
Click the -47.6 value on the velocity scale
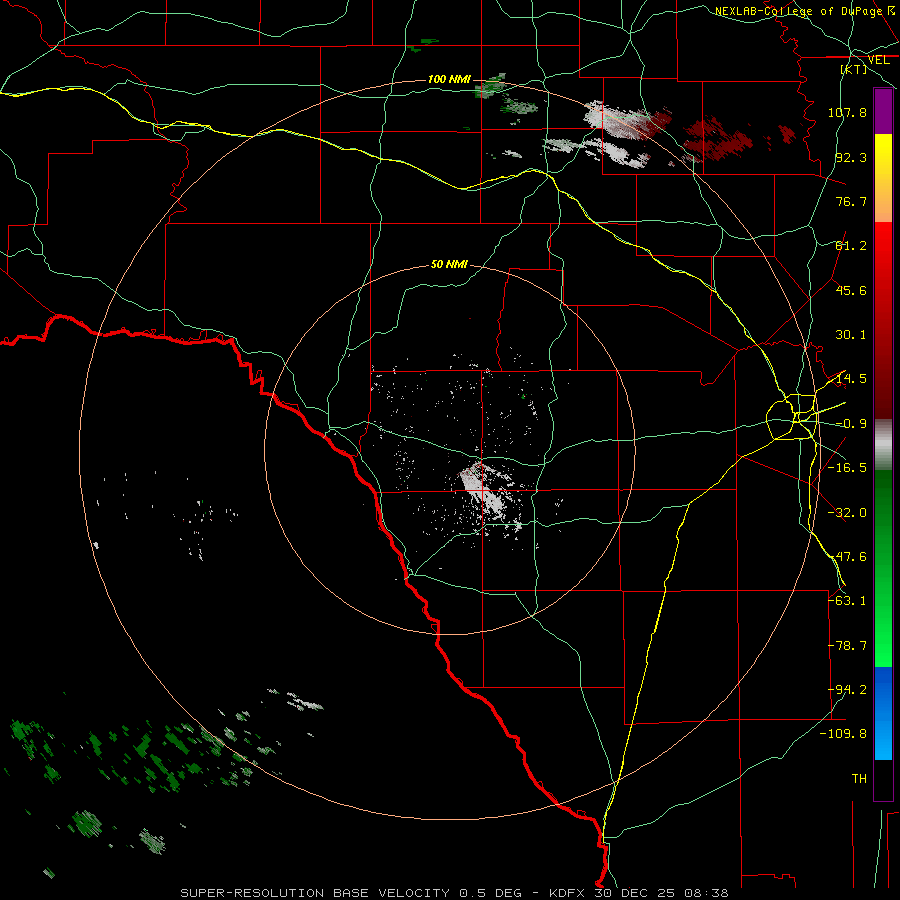pos(847,557)
